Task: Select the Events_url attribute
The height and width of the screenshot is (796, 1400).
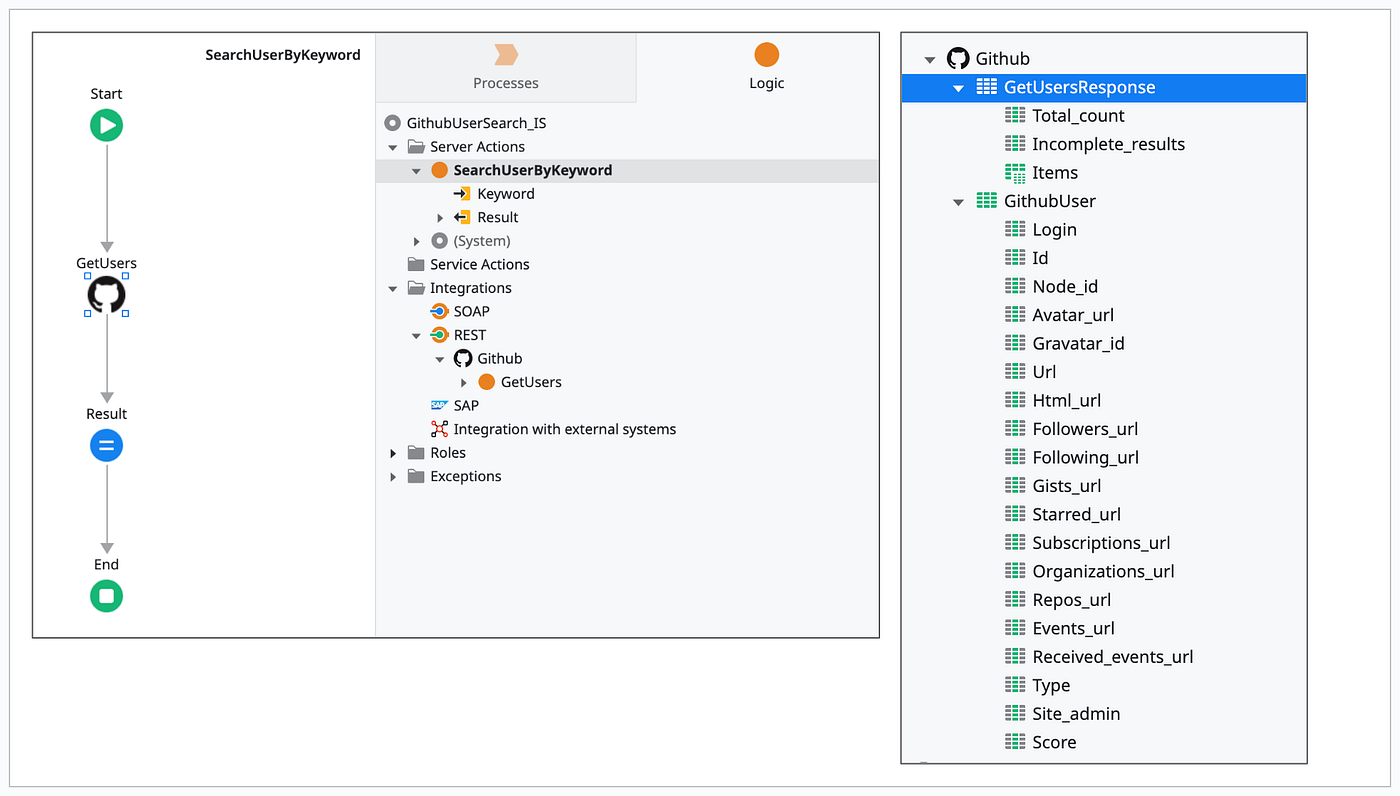Action: (1073, 629)
